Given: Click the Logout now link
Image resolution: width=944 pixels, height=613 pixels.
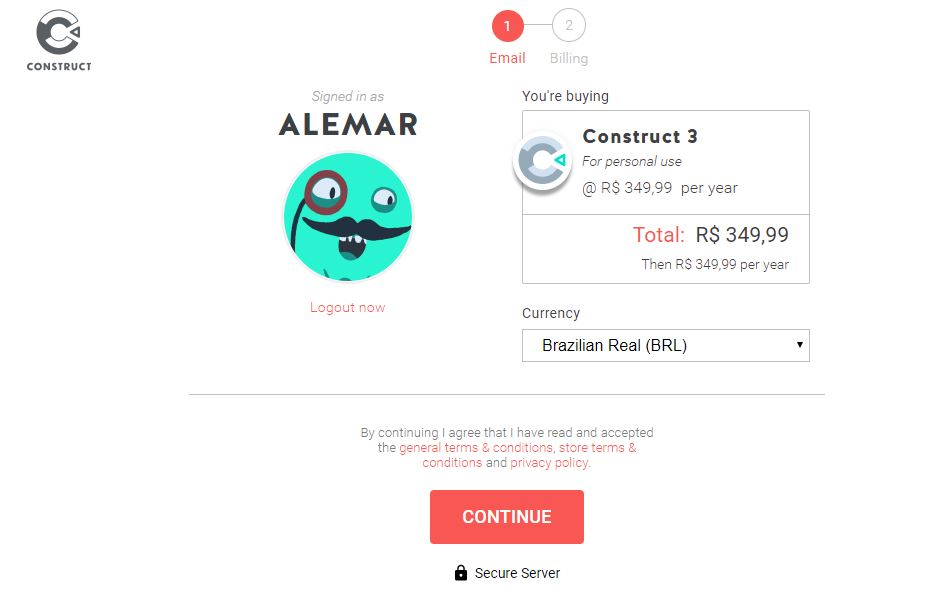Looking at the screenshot, I should [x=347, y=307].
